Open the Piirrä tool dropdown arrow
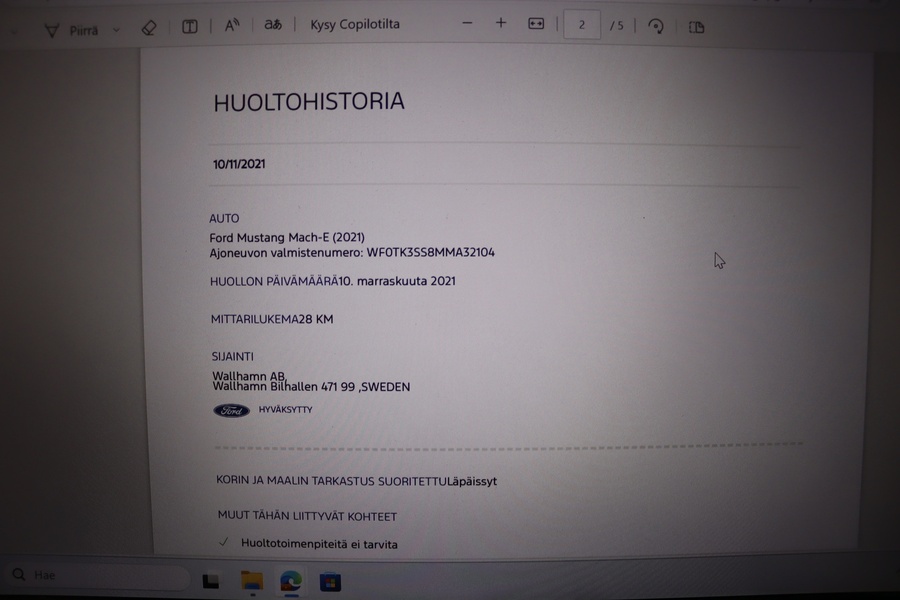 click(116, 30)
